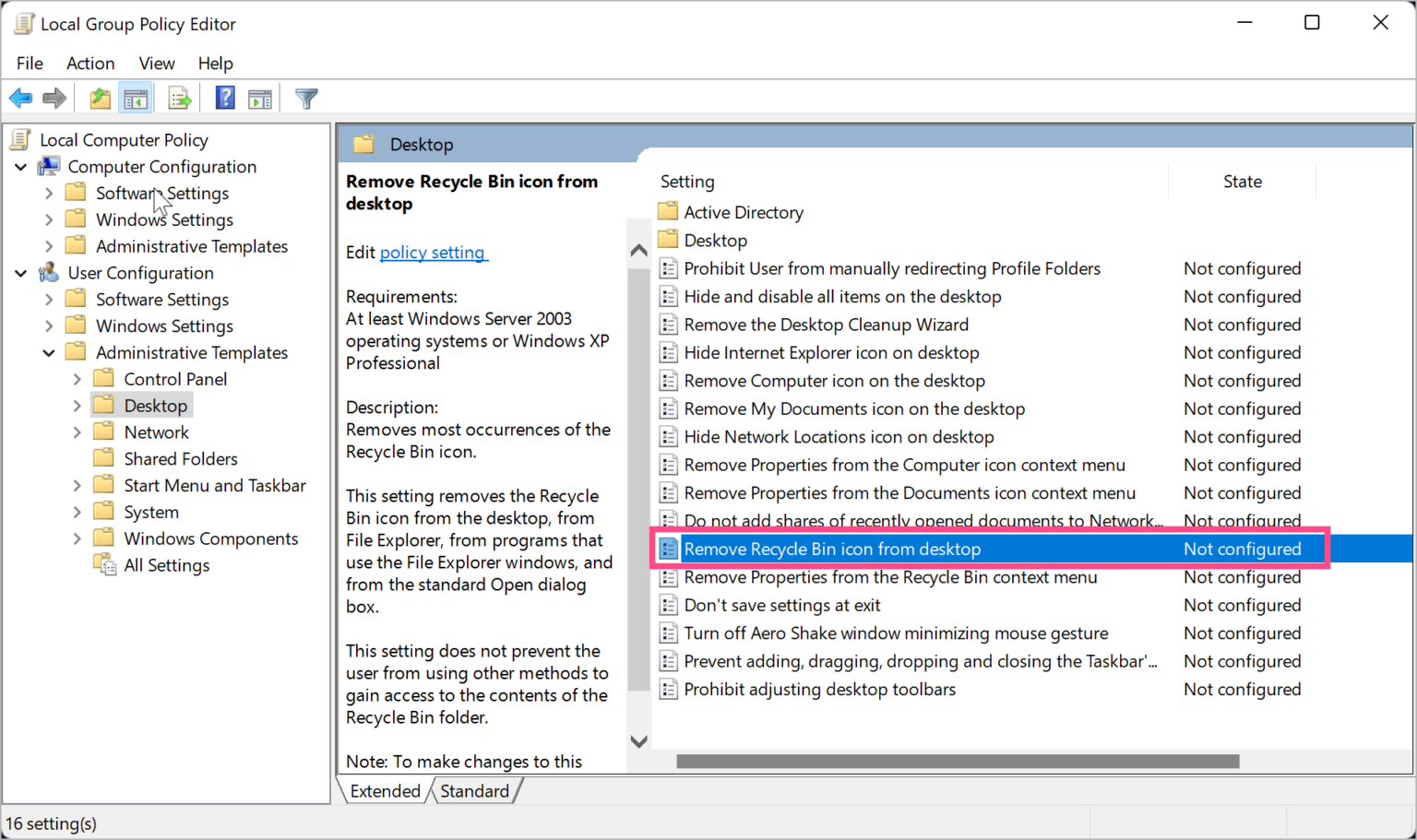
Task: Expand the Windows Components tree node
Action: (77, 538)
